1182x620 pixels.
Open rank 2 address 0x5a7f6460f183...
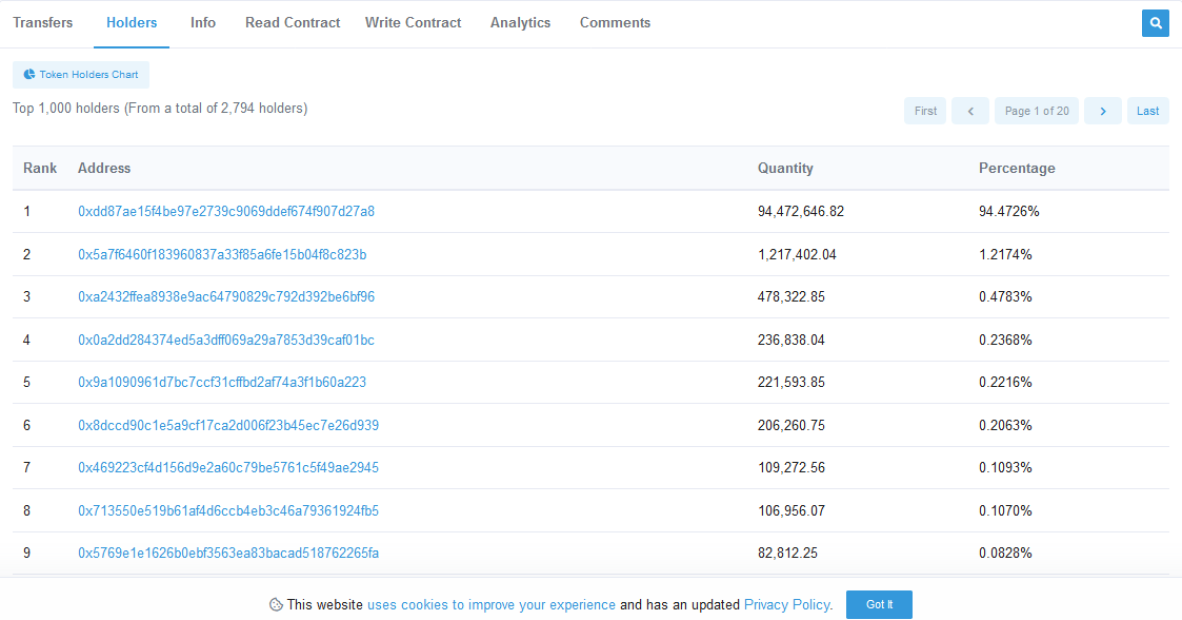click(x=222, y=254)
